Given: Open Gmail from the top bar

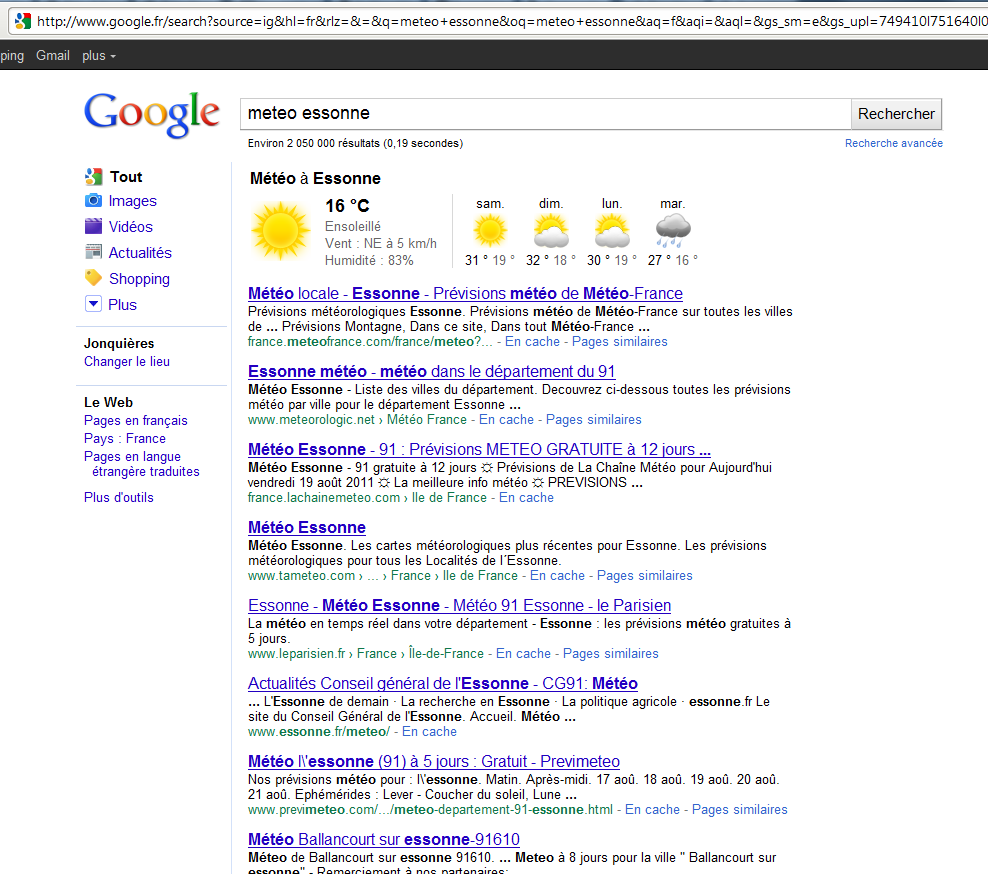Looking at the screenshot, I should click(x=53, y=55).
